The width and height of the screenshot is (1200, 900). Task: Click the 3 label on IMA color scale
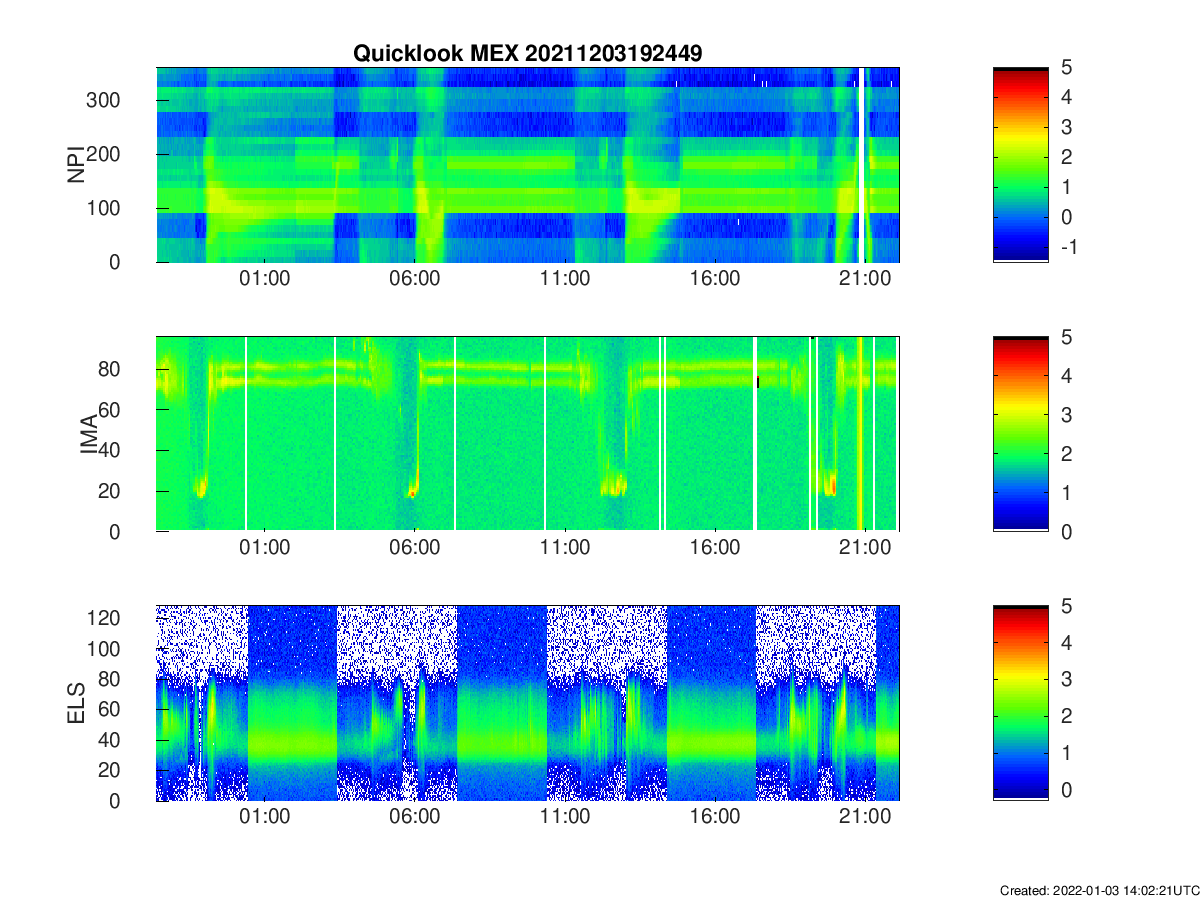[x=1066, y=415]
